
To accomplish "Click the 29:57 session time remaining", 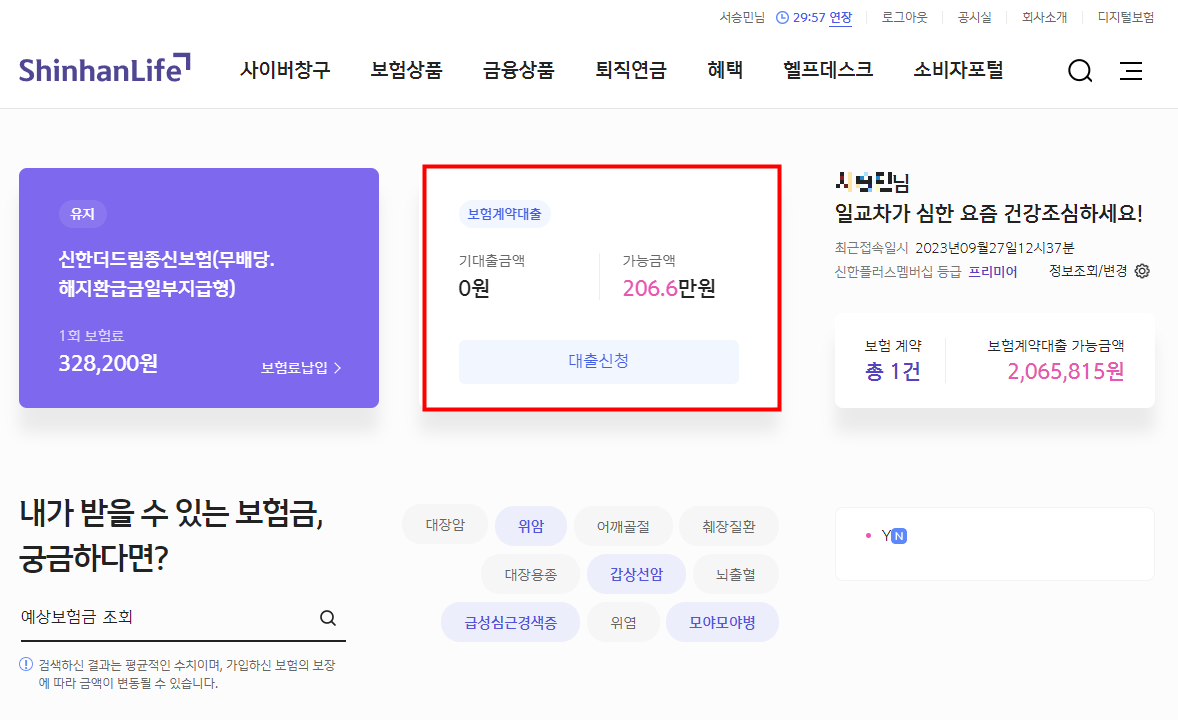I will point(809,17).
